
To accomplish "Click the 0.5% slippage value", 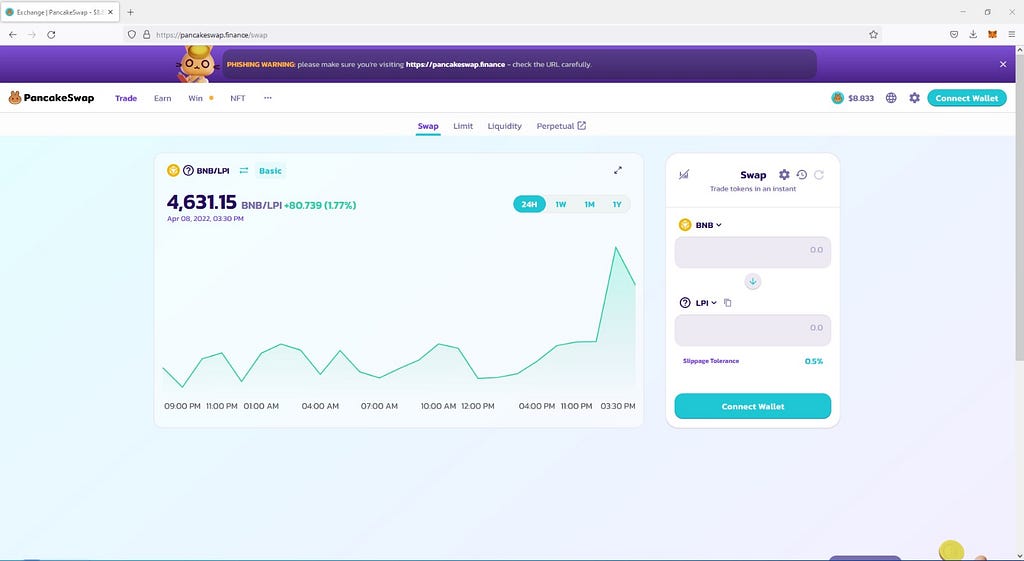I will tap(814, 361).
